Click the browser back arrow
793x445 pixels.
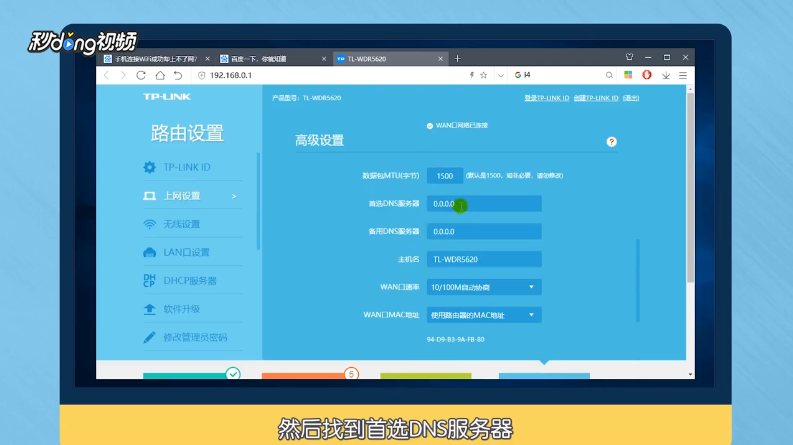(106, 75)
